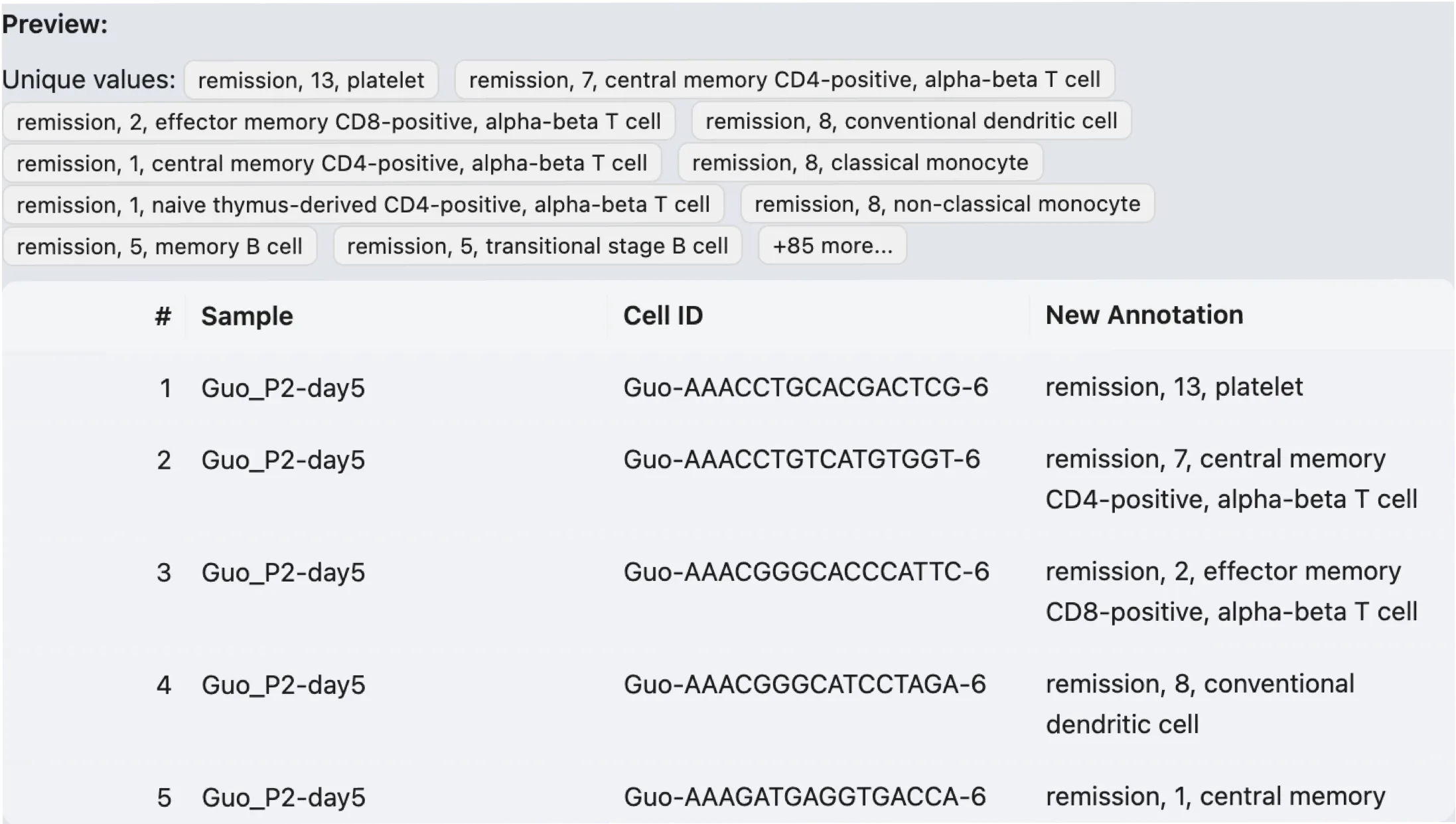
Task: Click the "remission, 7, central memory CD4-positive" chip
Action: pyautogui.click(x=784, y=80)
